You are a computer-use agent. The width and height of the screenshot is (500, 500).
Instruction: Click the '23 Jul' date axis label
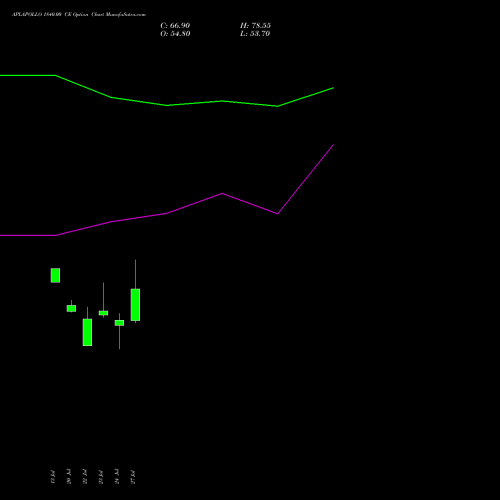tap(101, 477)
